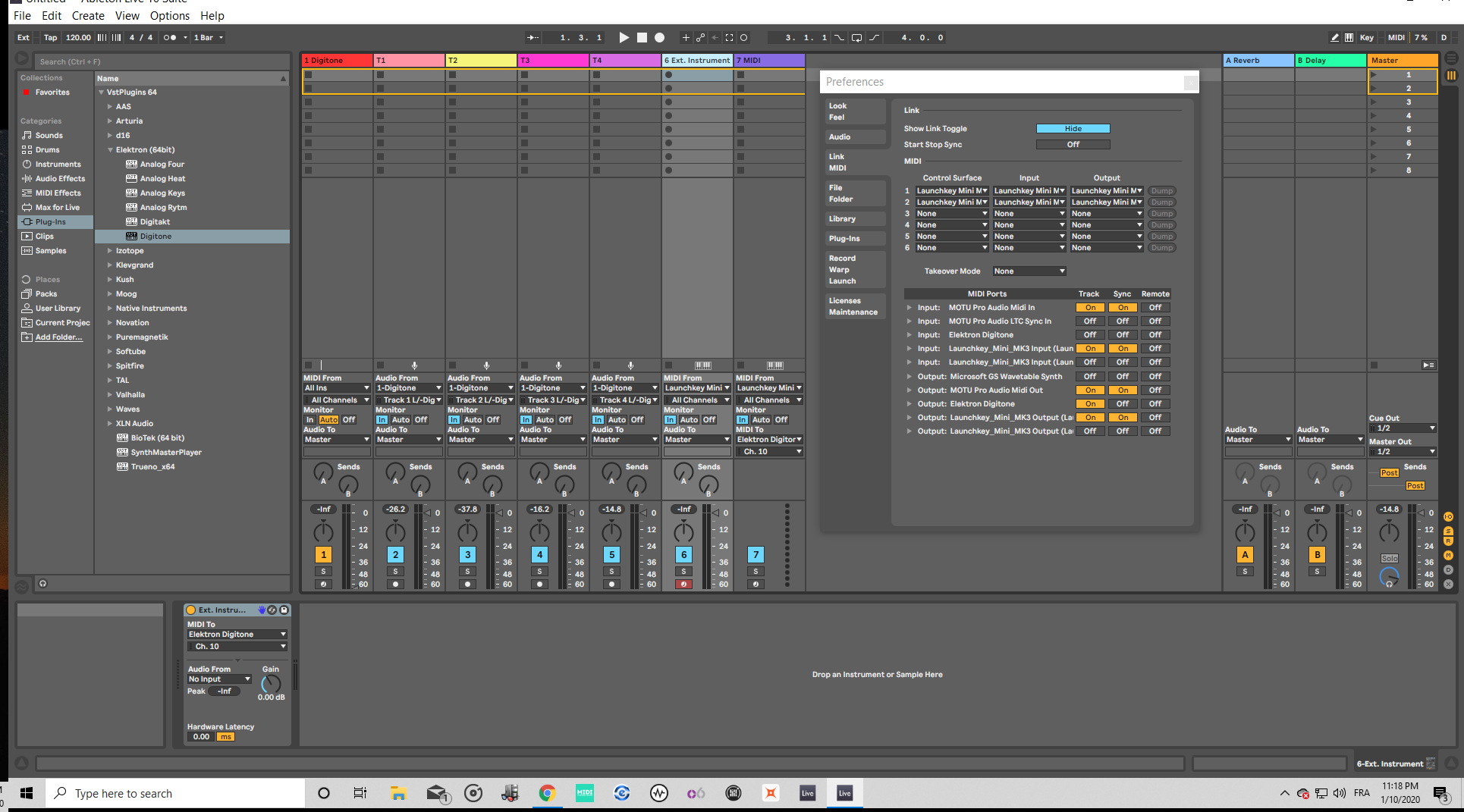The height and width of the screenshot is (812, 1464).
Task: Open device MIDI To Elektron Digitone dropdown
Action: (x=237, y=635)
